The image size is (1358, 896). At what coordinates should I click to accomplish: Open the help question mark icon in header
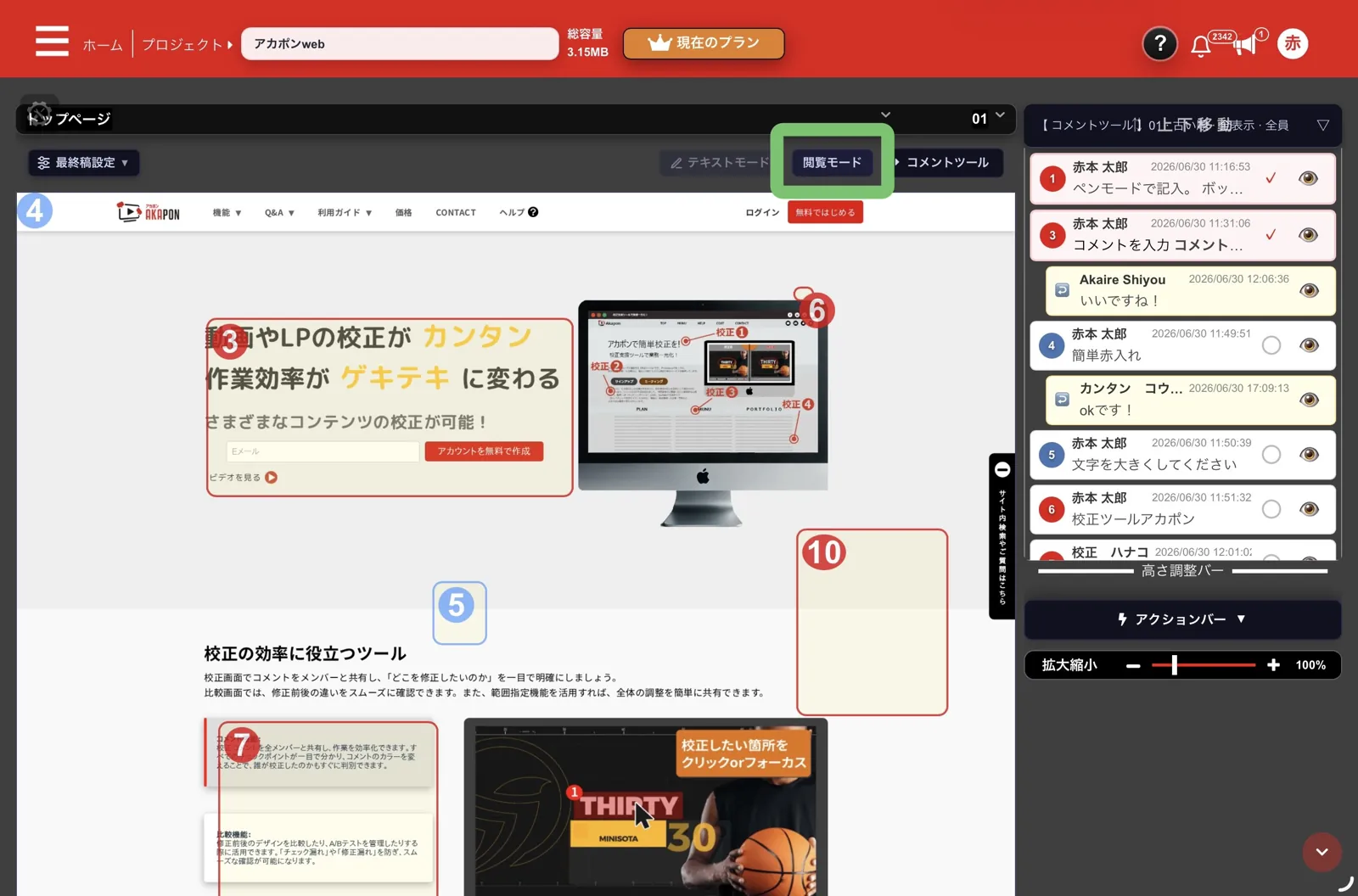pyautogui.click(x=1159, y=43)
